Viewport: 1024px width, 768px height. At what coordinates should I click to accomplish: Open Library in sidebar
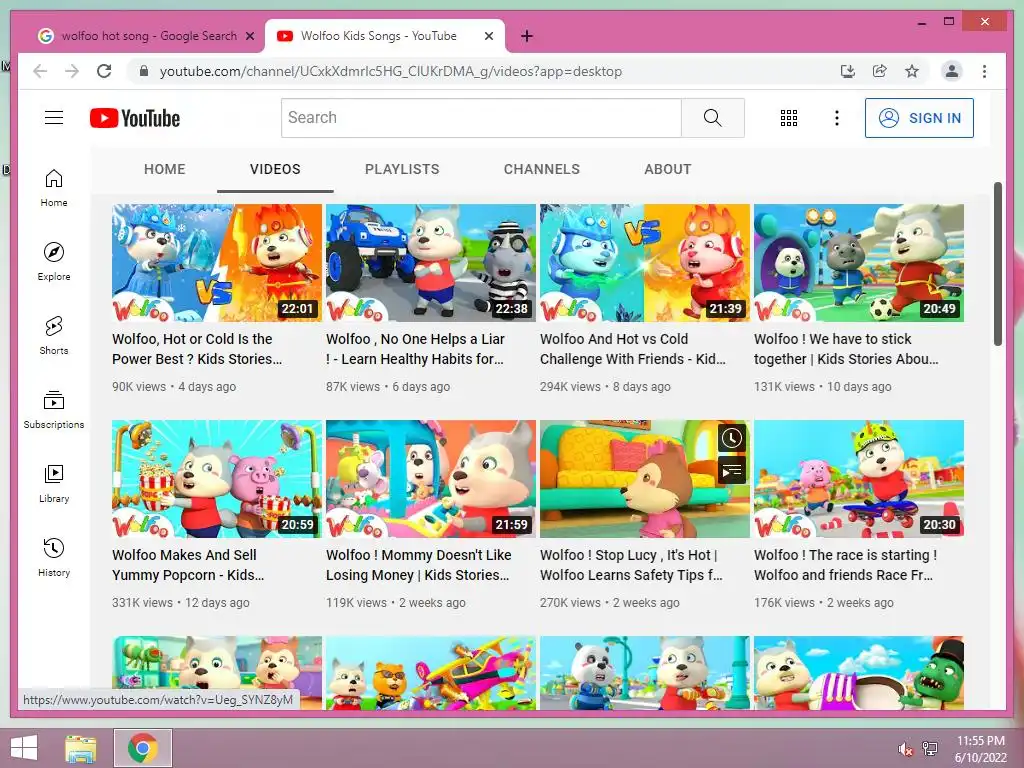click(x=54, y=483)
